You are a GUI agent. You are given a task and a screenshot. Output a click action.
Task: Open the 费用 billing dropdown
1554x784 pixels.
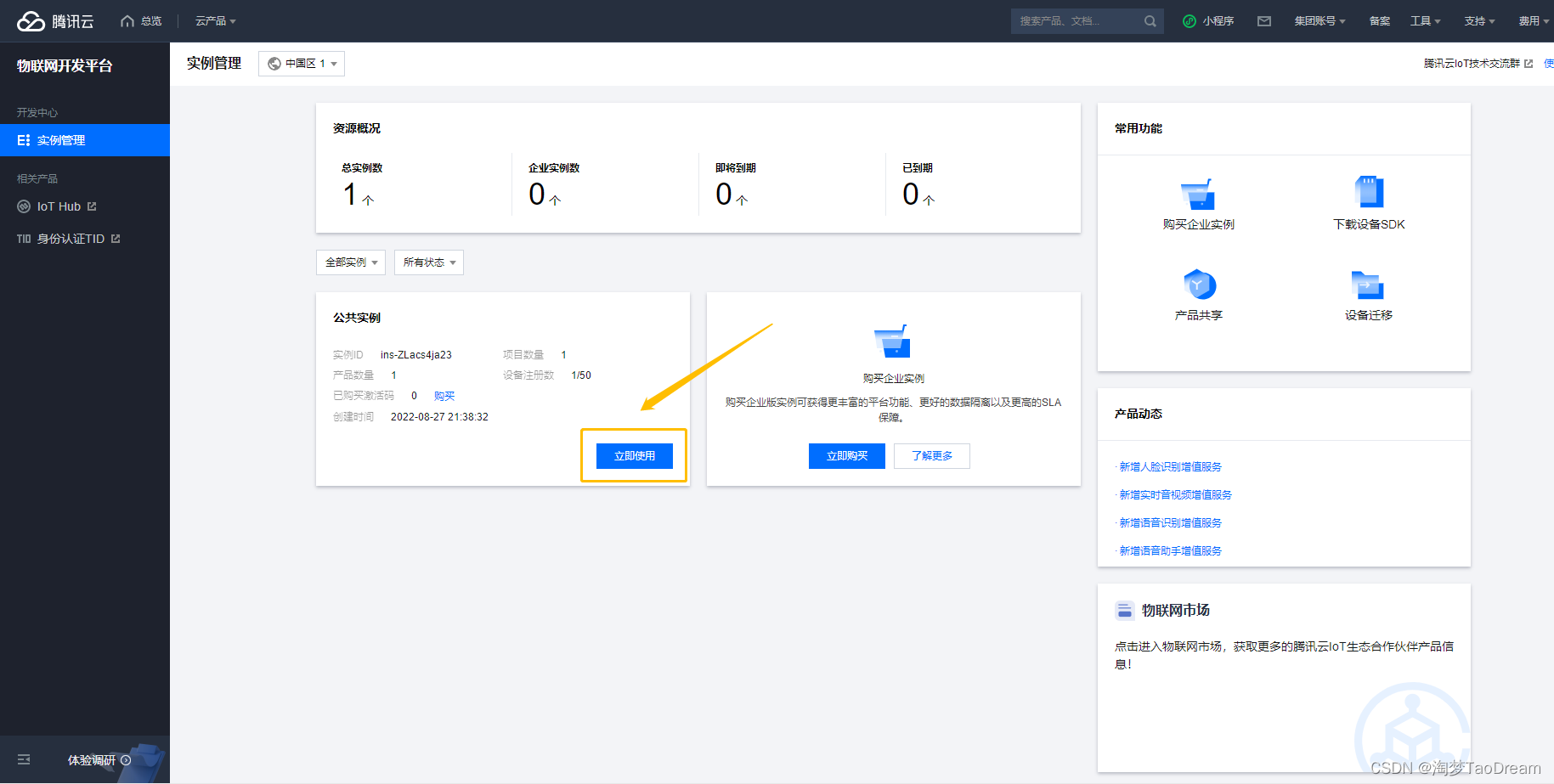(x=1534, y=21)
